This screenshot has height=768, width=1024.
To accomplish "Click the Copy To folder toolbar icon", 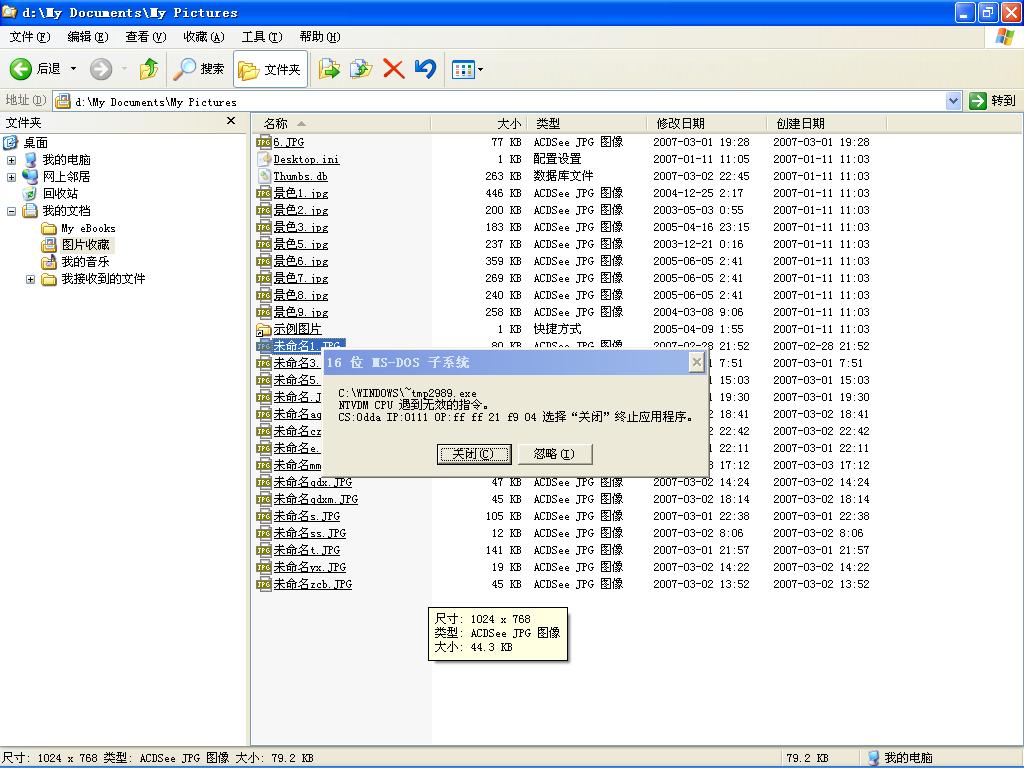I will 361,69.
